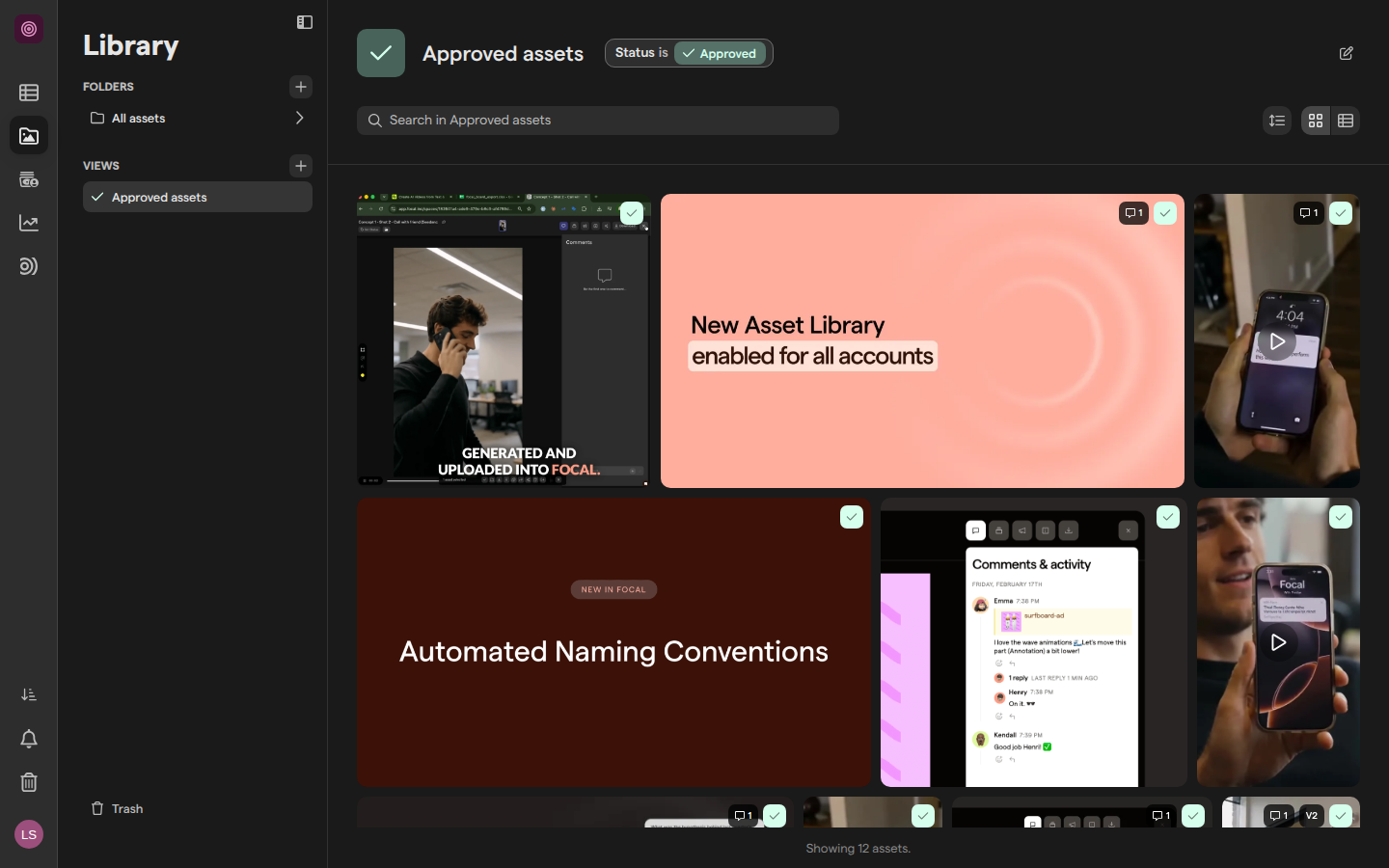Open the analytics chart icon in left rail
Image resolution: width=1389 pixels, height=868 pixels.
click(x=29, y=223)
